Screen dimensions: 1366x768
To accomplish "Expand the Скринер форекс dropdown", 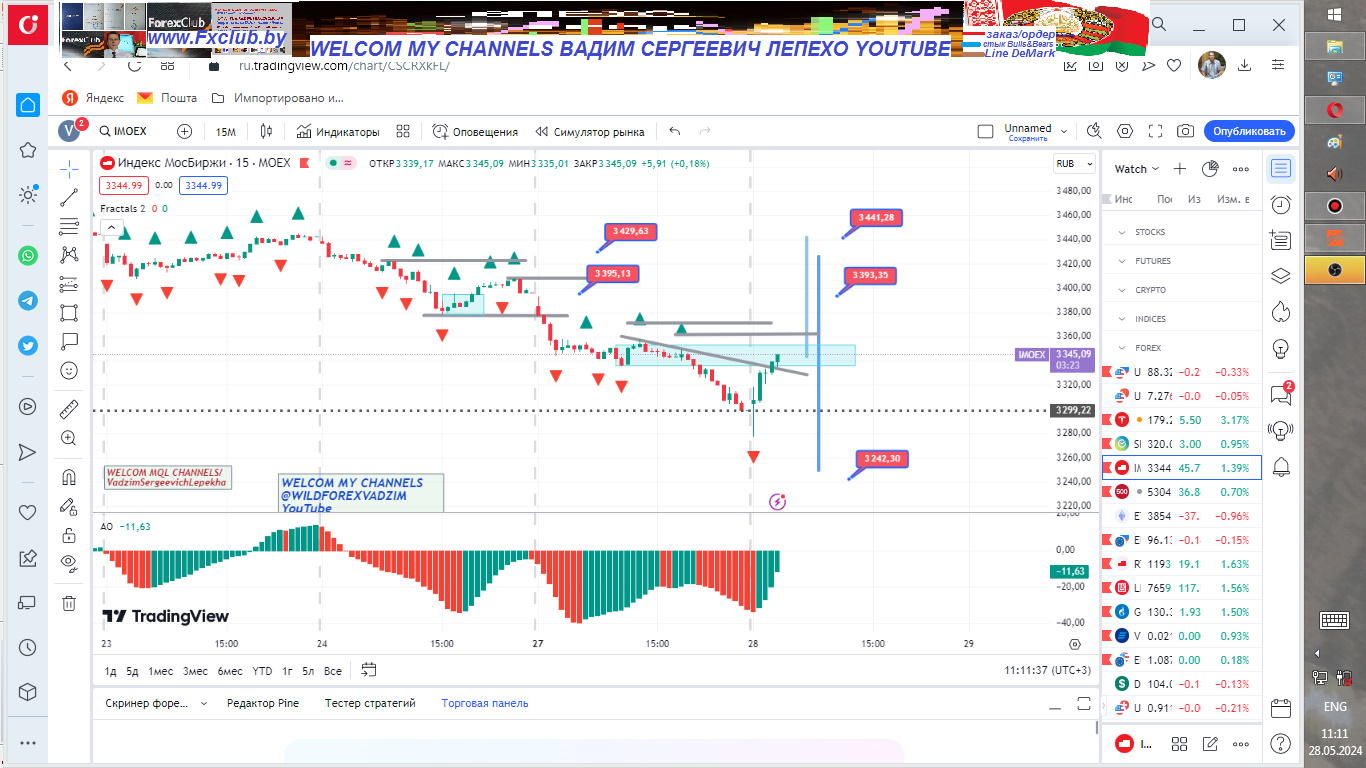I will (203, 704).
